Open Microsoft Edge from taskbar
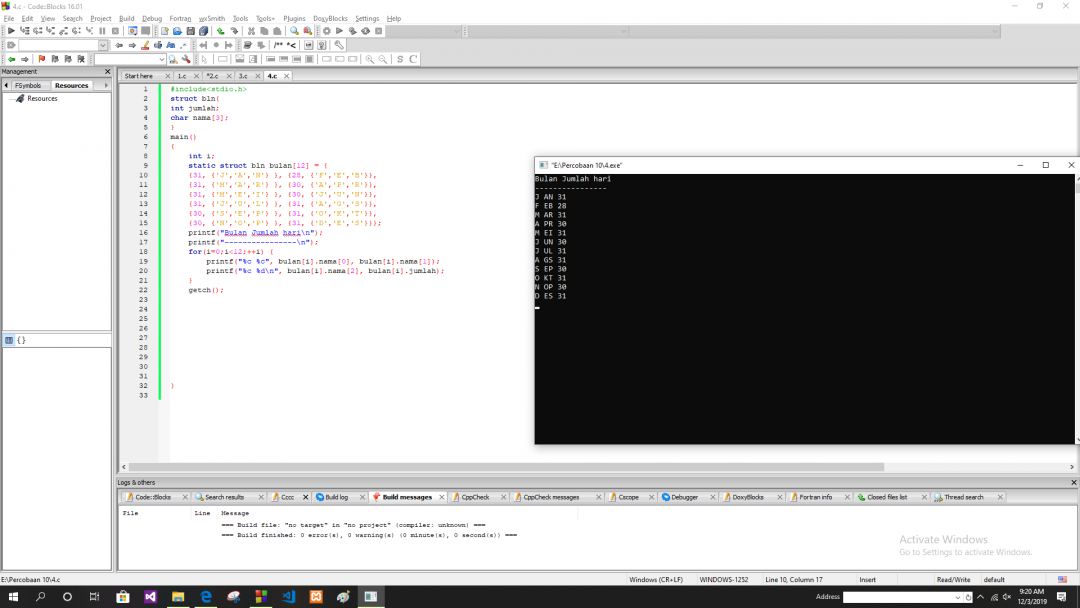The width and height of the screenshot is (1080, 608). point(206,597)
